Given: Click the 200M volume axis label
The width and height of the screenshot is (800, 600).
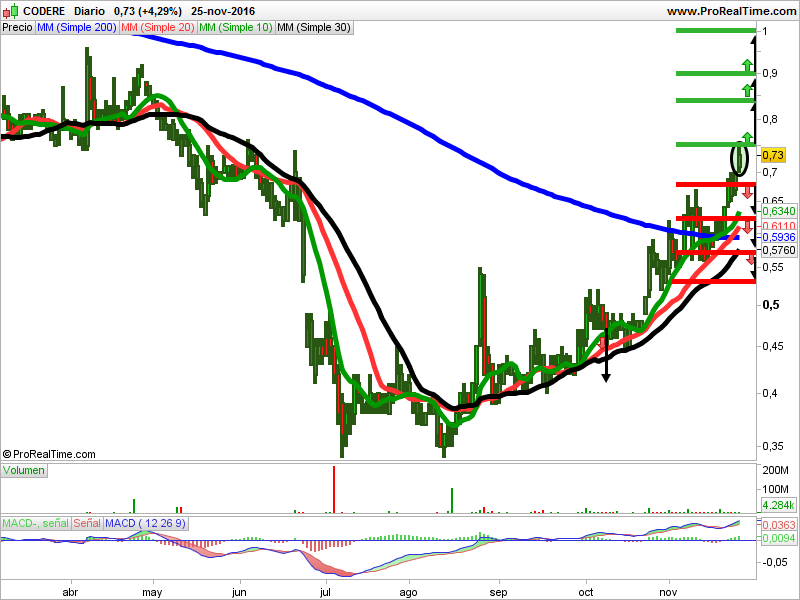Looking at the screenshot, I should (x=775, y=470).
